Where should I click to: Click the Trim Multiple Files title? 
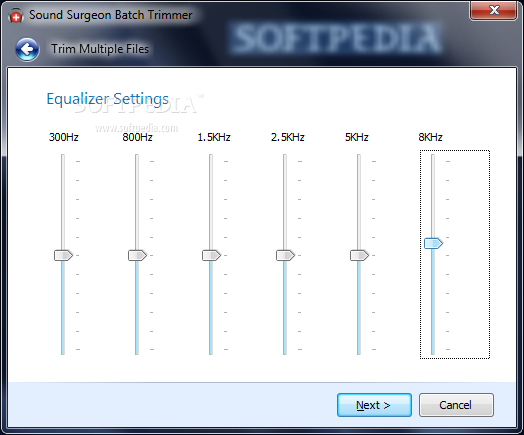click(100, 49)
